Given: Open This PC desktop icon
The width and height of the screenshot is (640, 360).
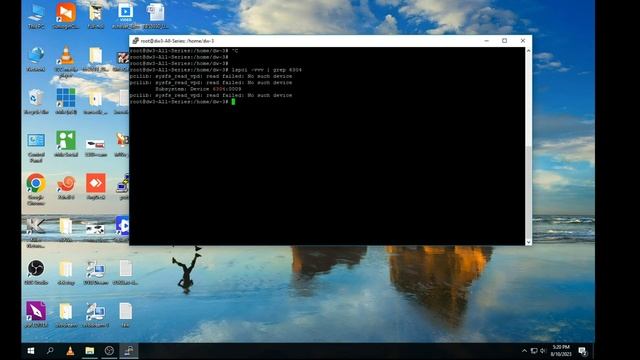Looking at the screenshot, I should pyautogui.click(x=36, y=14).
